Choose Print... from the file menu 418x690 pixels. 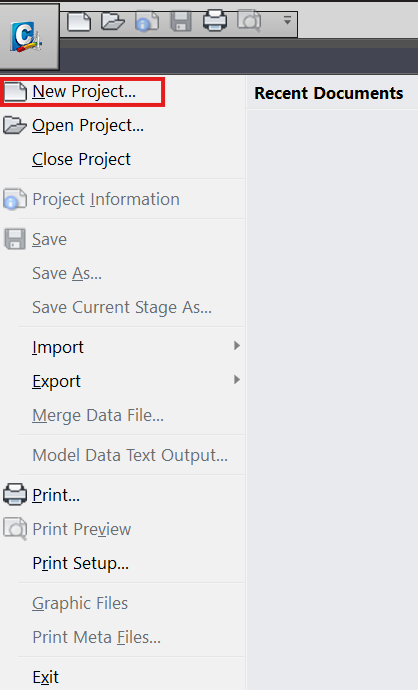(x=56, y=495)
